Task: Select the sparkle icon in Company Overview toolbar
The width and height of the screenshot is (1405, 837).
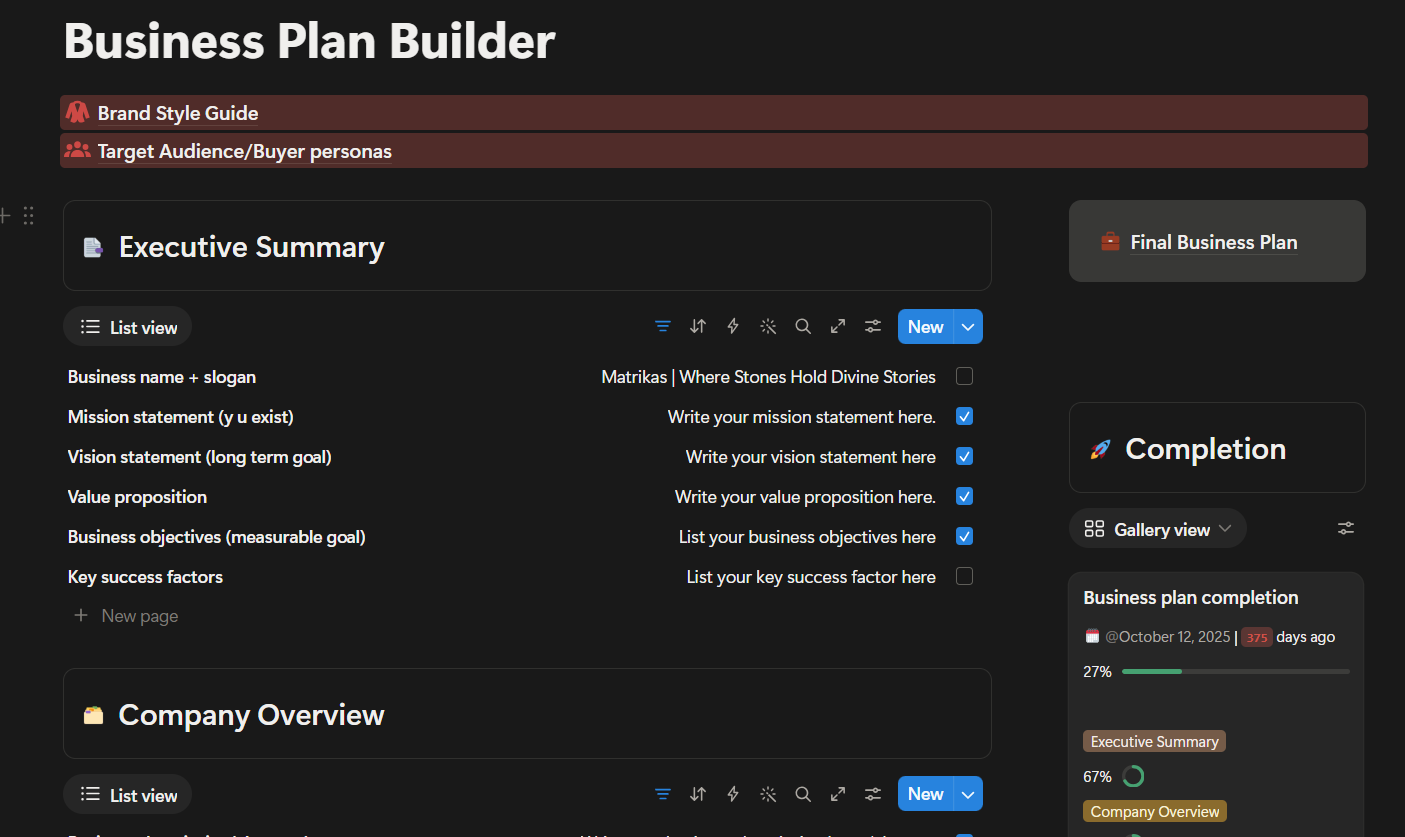Action: point(768,794)
